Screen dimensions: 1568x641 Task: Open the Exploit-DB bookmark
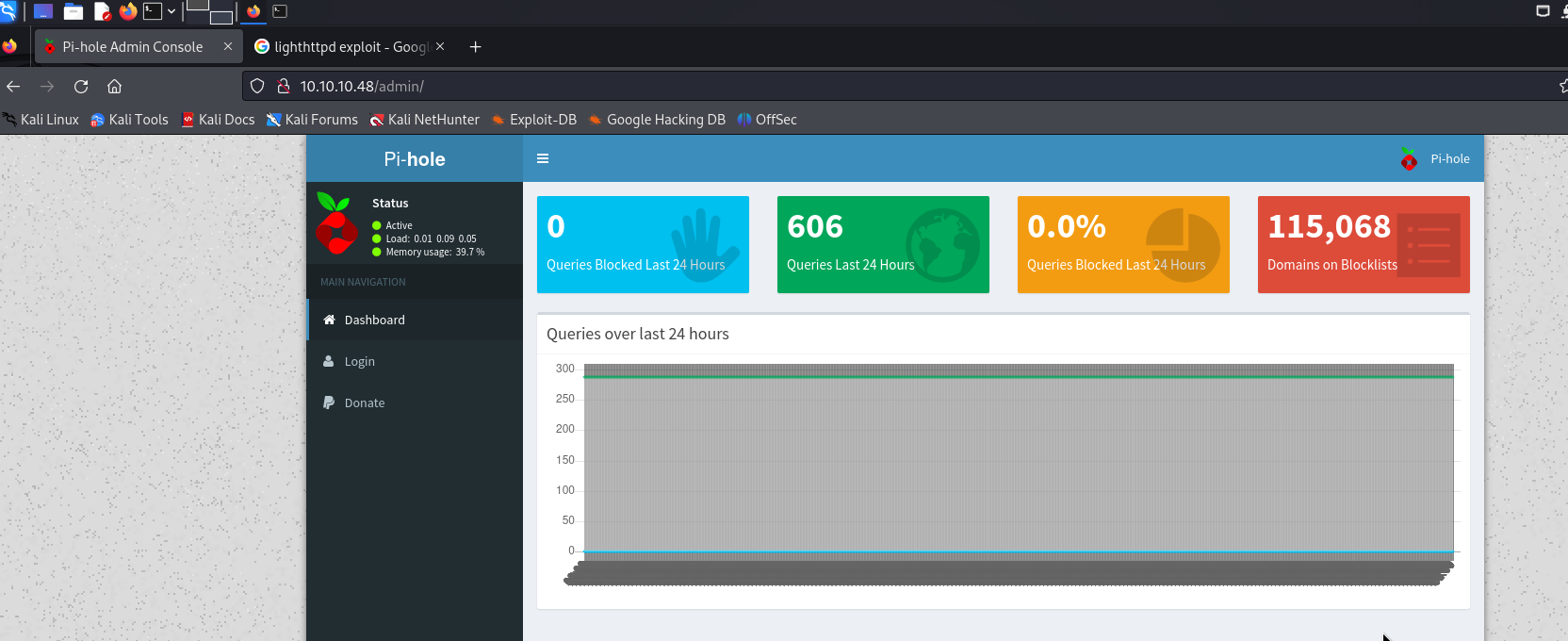coord(534,120)
